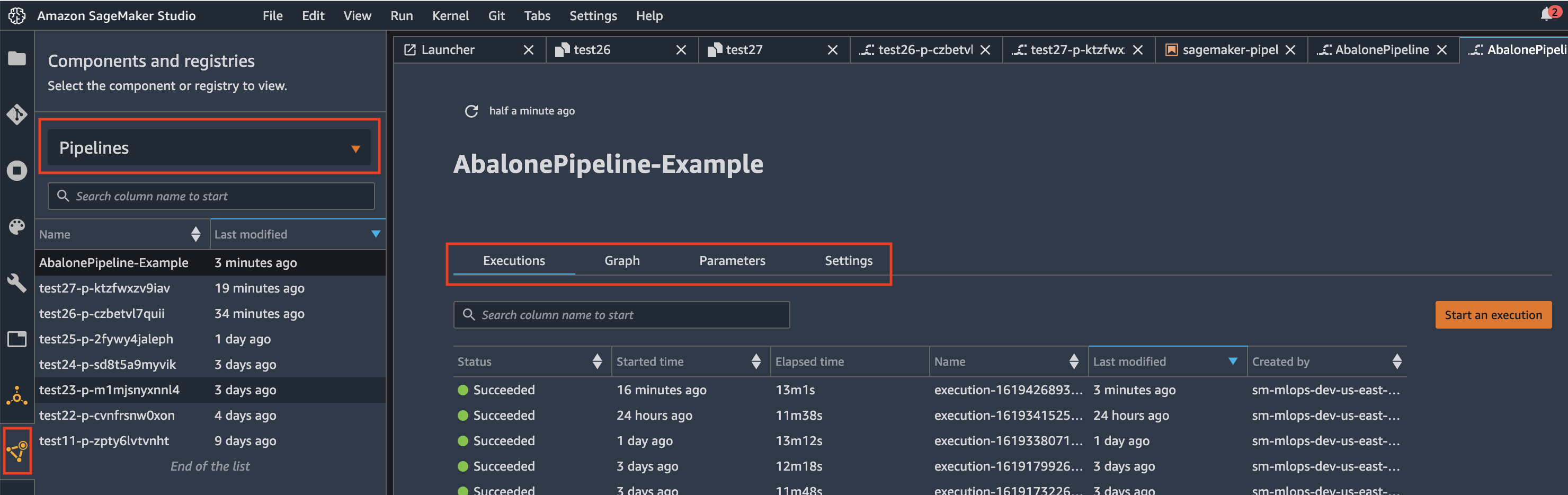Viewport: 1568px width, 495px height.
Task: Open execution-1619338071 row
Action: tap(930, 441)
